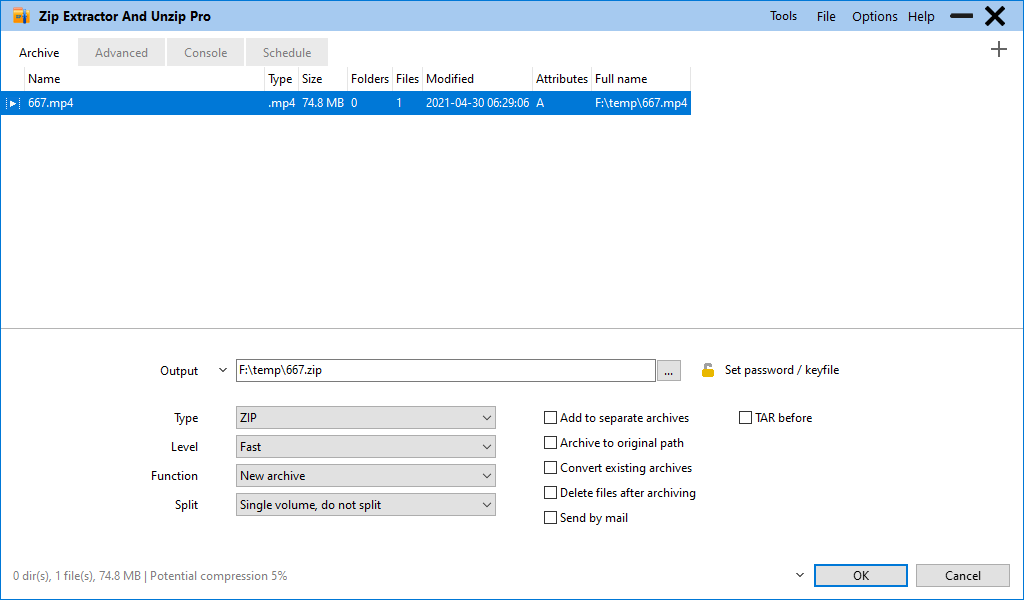The height and width of the screenshot is (600, 1024).
Task: Open the Options menu
Action: [874, 16]
